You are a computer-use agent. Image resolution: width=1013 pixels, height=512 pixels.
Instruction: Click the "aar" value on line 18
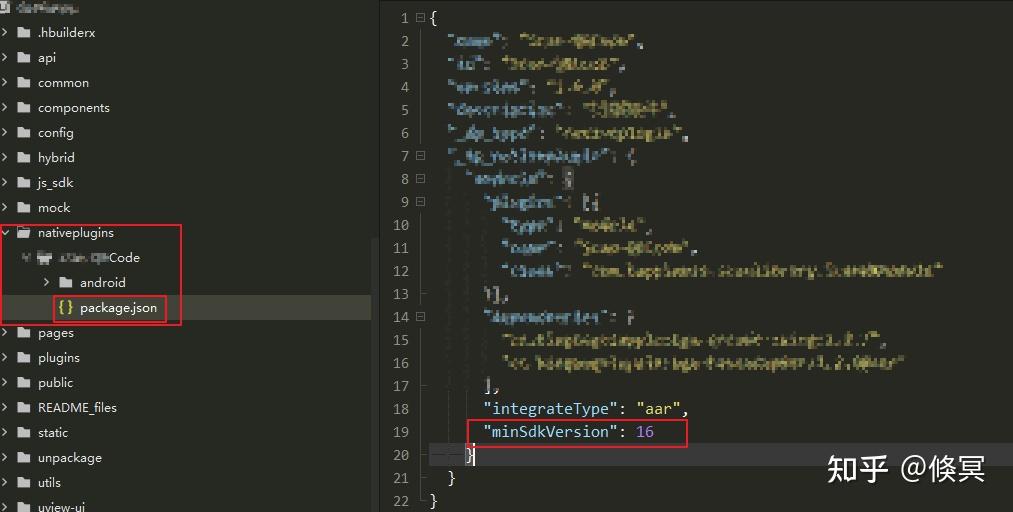[658, 409]
